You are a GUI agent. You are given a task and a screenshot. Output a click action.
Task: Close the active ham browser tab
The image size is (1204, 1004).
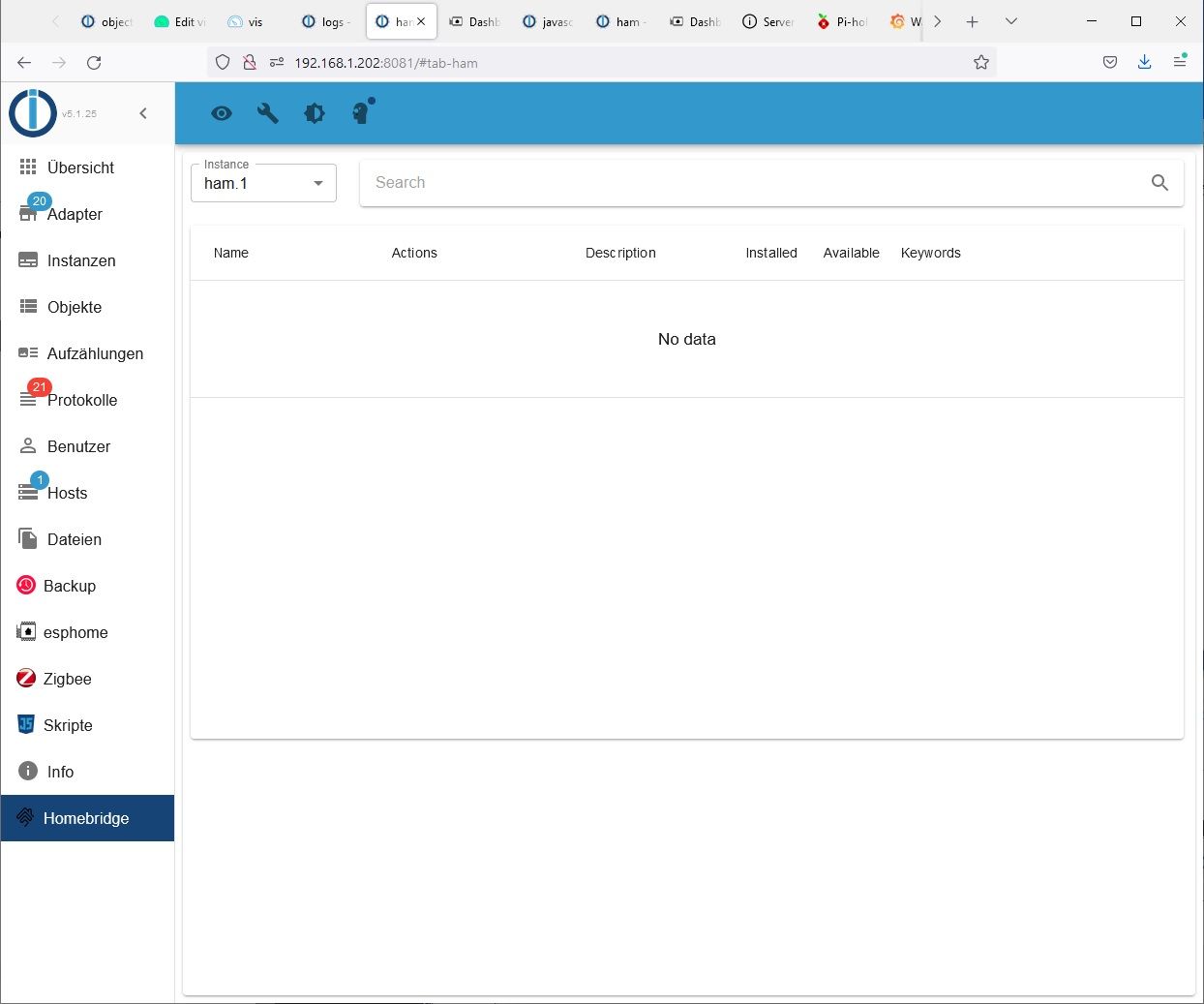click(x=421, y=21)
